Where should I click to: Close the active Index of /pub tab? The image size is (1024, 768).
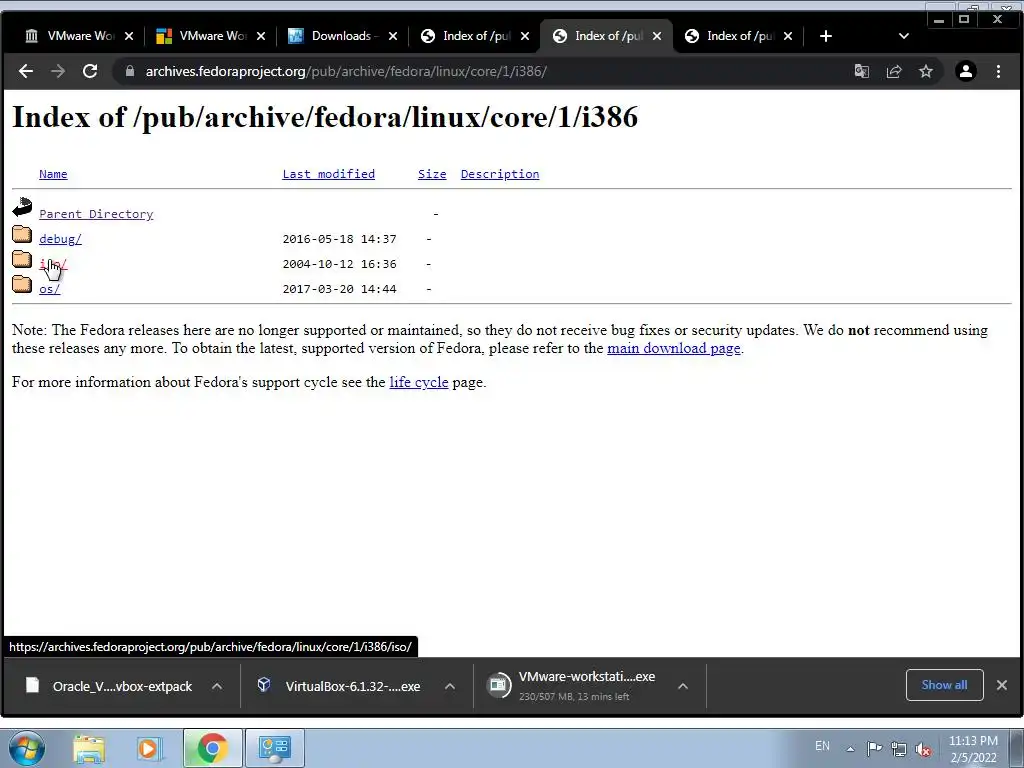click(x=657, y=36)
